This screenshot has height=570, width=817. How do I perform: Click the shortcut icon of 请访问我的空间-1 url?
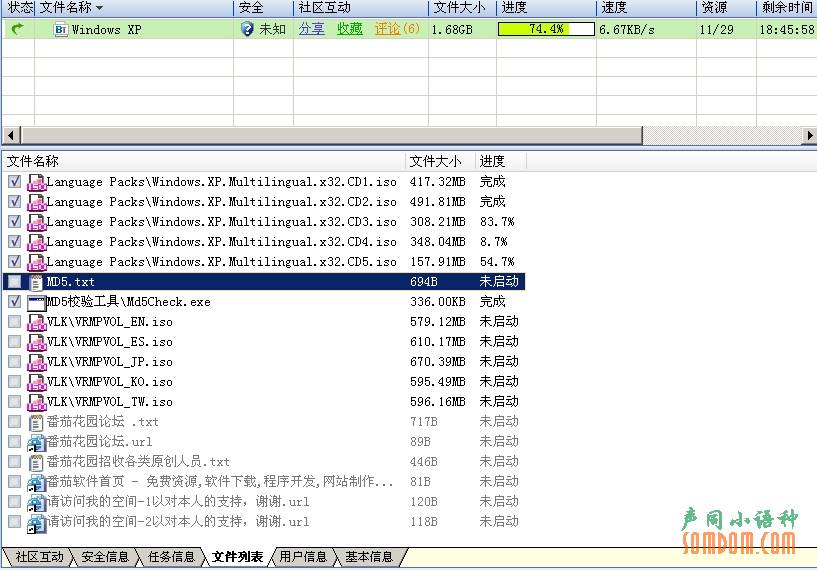point(36,502)
